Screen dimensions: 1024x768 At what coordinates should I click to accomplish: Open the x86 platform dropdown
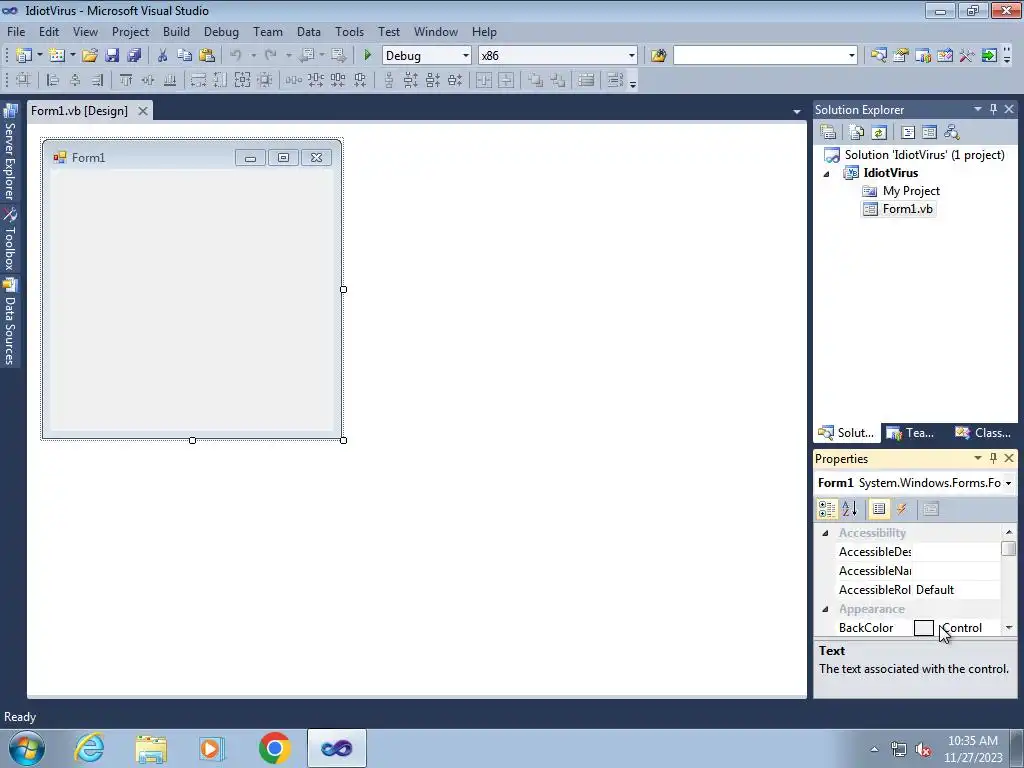pyautogui.click(x=632, y=56)
